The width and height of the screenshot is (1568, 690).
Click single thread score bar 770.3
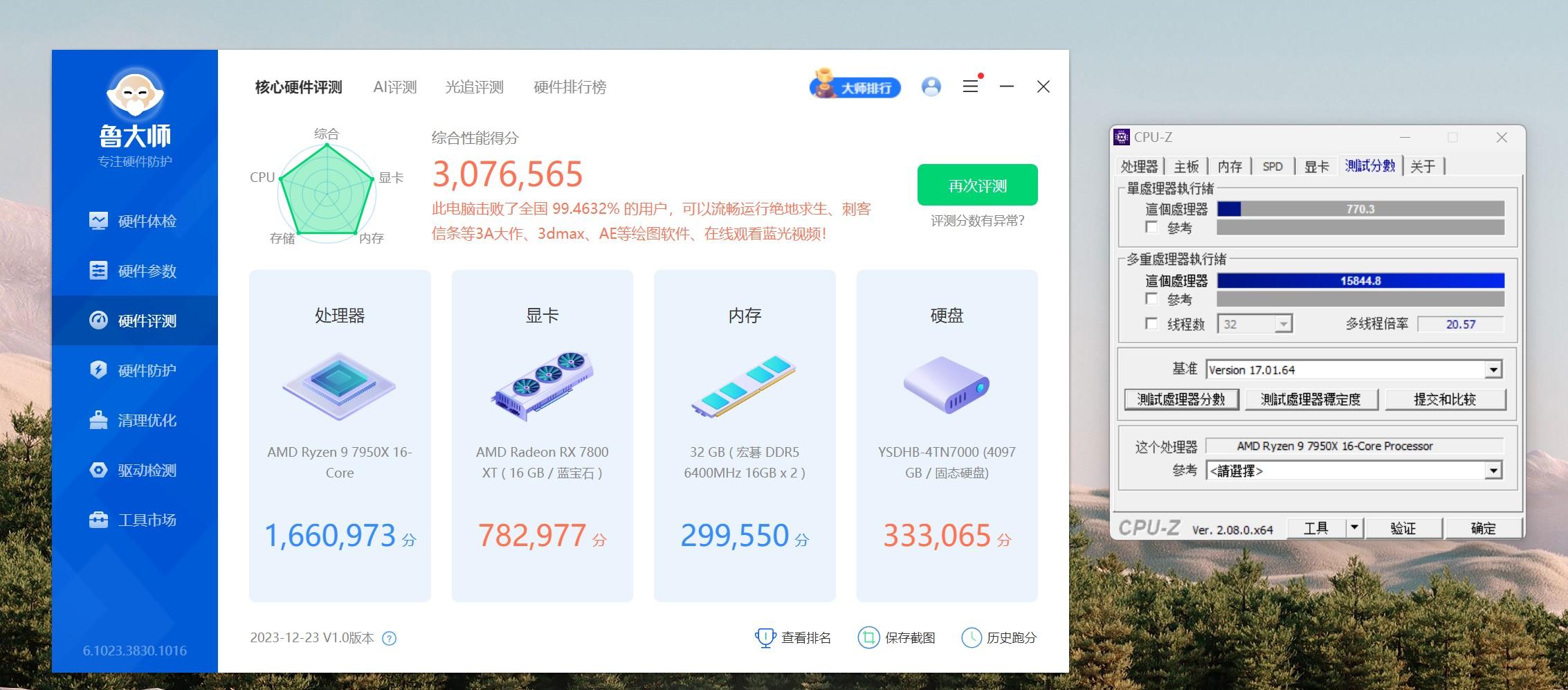[x=1360, y=209]
